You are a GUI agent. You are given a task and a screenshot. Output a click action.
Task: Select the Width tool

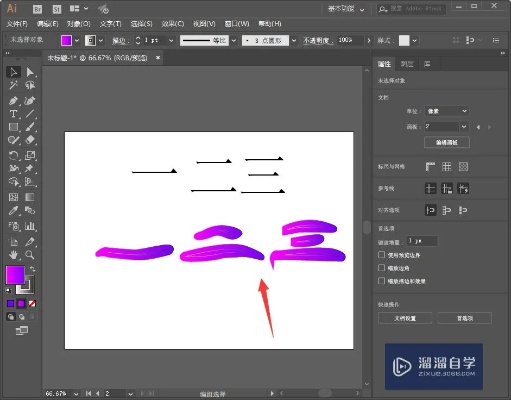point(13,168)
